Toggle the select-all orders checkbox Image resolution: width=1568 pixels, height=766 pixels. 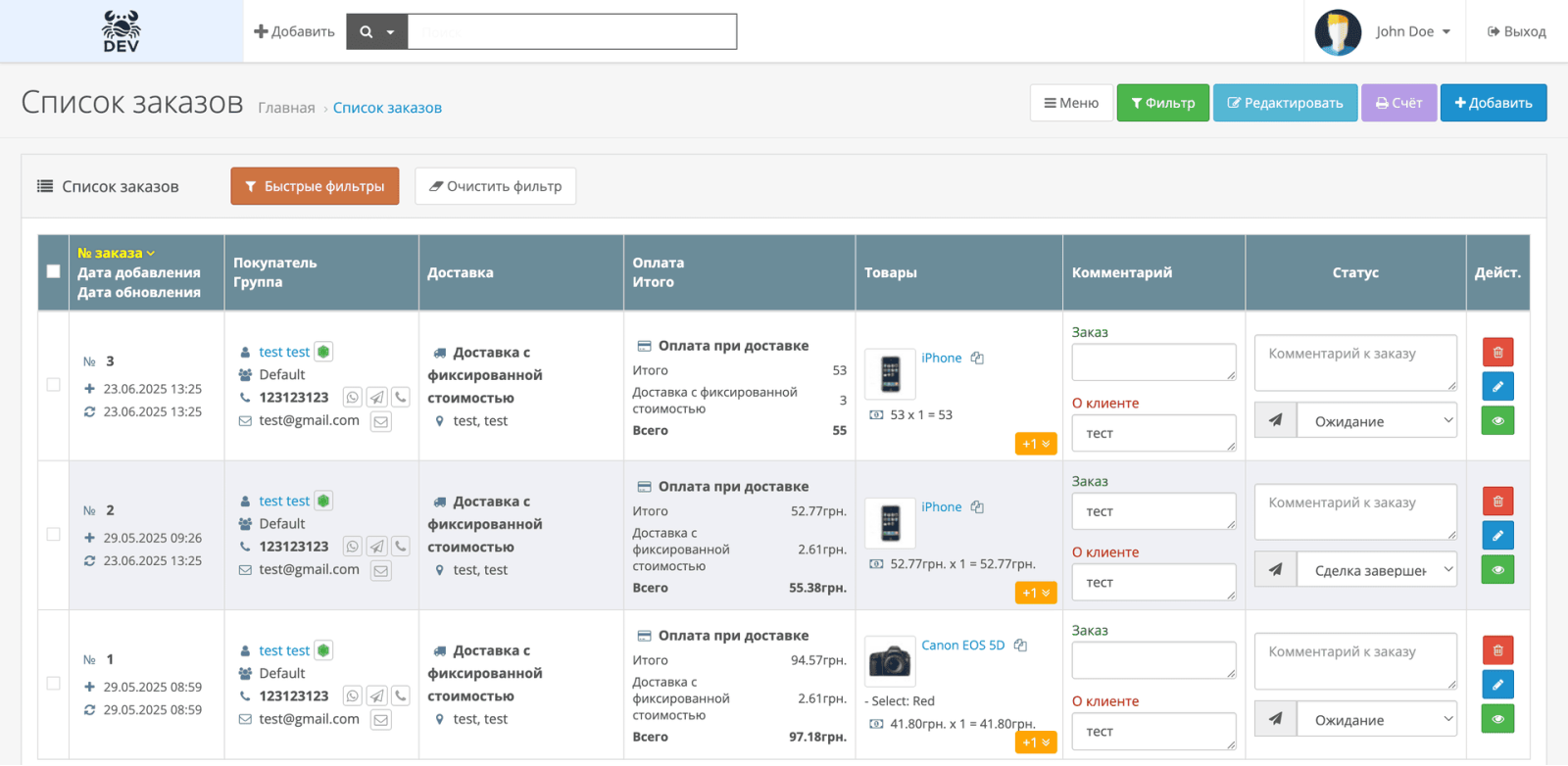click(x=53, y=272)
